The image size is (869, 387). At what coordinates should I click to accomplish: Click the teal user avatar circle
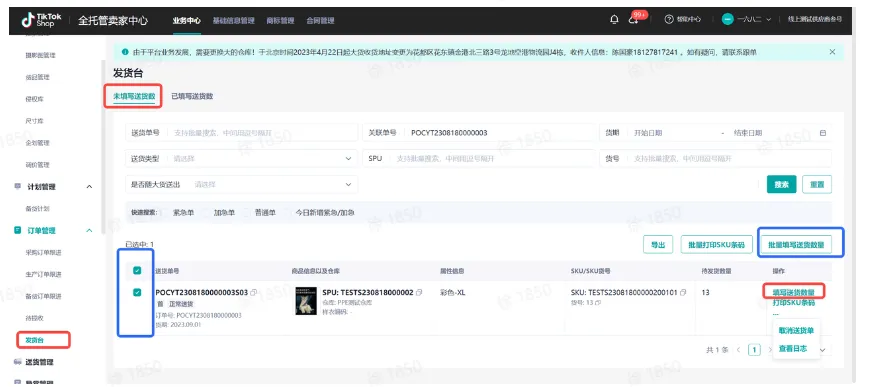(728, 19)
